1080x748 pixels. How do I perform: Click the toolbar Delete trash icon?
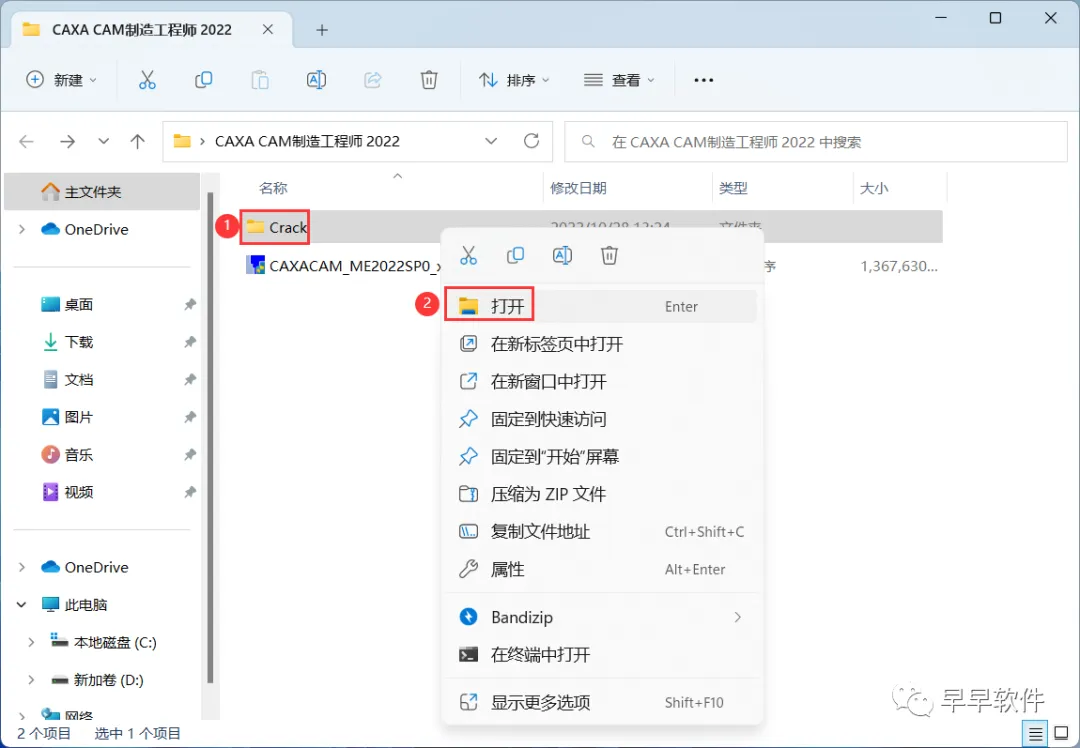(429, 80)
